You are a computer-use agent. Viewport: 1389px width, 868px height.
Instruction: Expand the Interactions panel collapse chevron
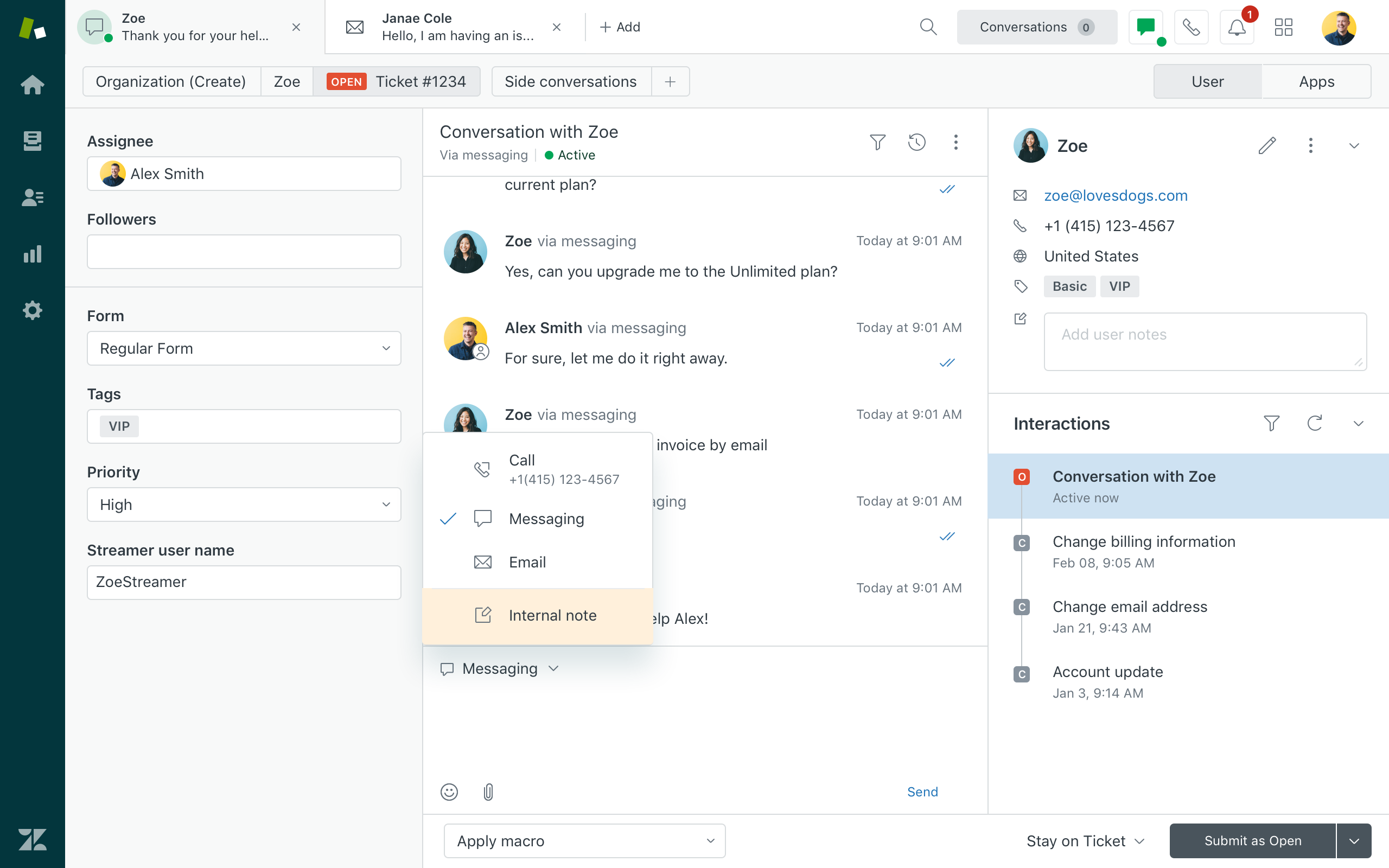point(1358,423)
